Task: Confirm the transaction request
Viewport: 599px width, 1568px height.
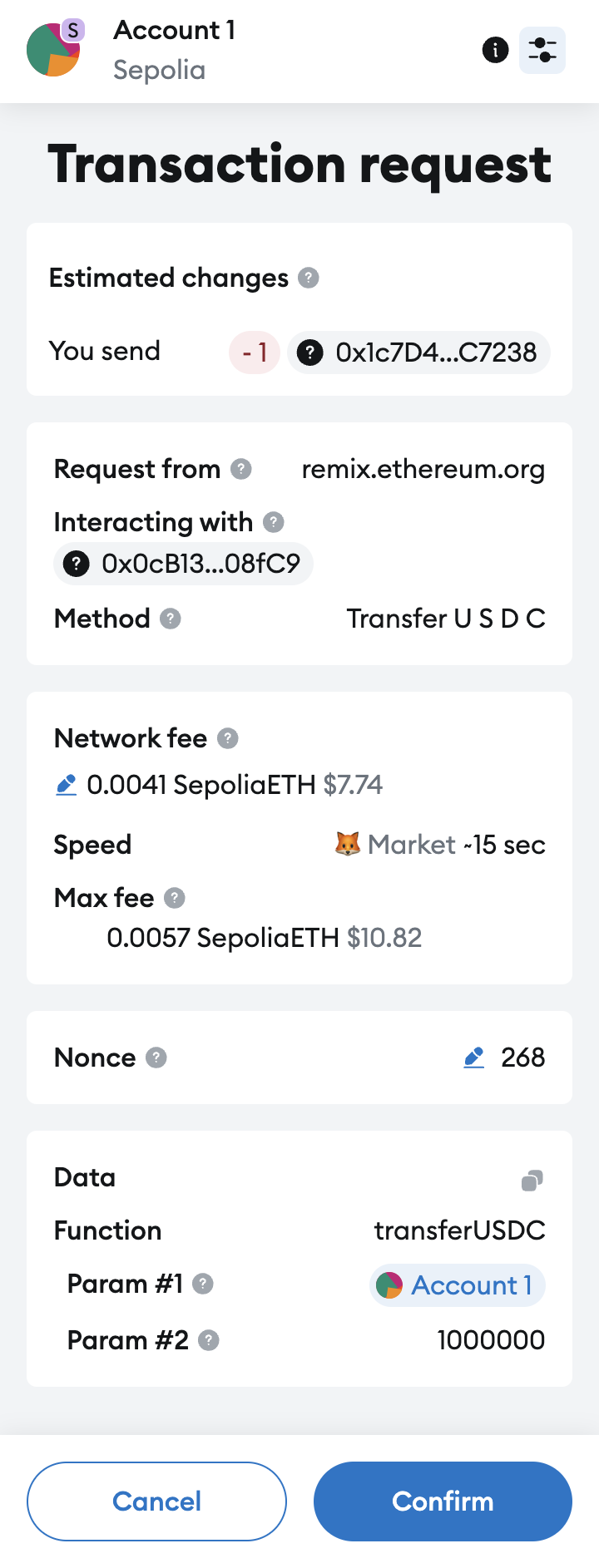Action: (443, 1501)
